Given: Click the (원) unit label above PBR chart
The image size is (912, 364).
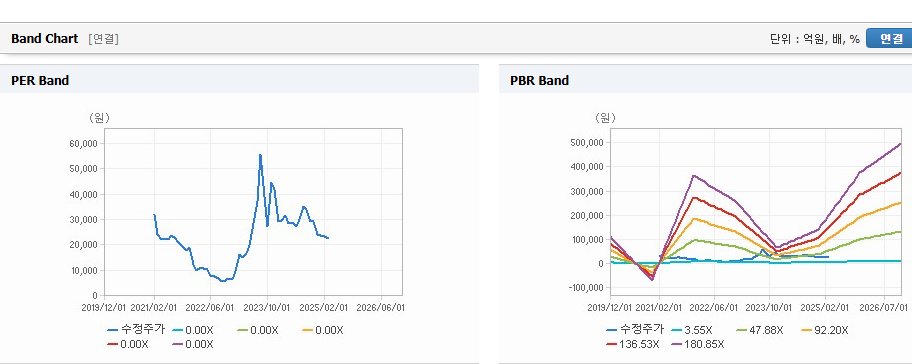Looking at the screenshot, I should (605, 117).
